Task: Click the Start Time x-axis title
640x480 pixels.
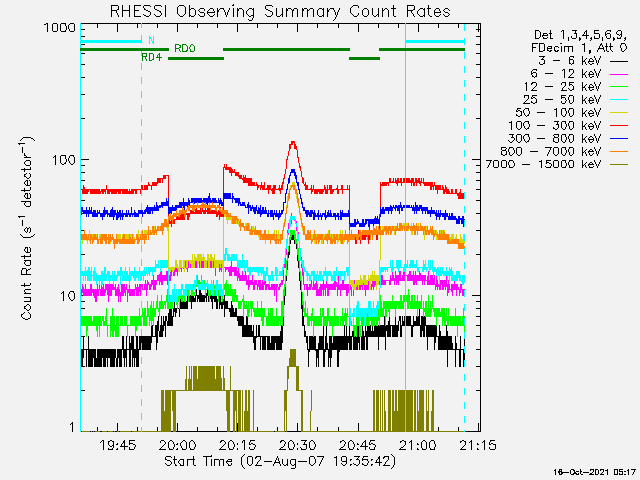Action: pyautogui.click(x=280, y=461)
